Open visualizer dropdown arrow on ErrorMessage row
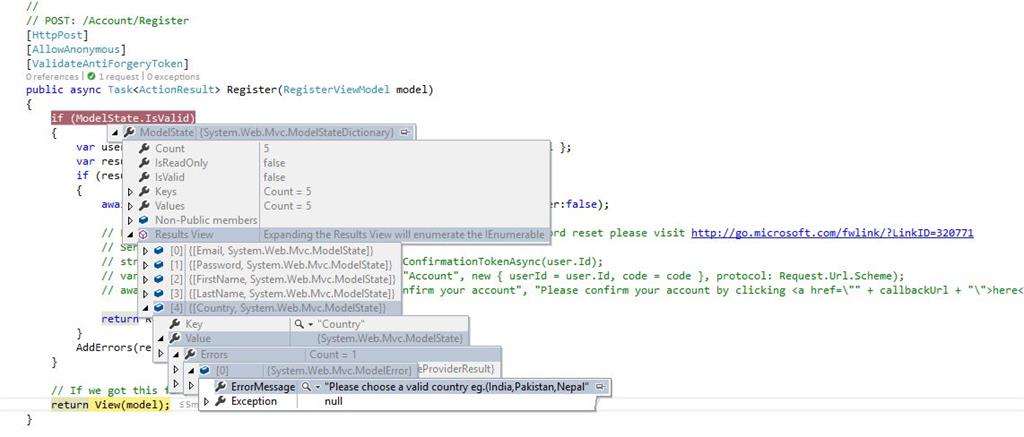Viewport: 1024px width, 437px height. click(317, 387)
